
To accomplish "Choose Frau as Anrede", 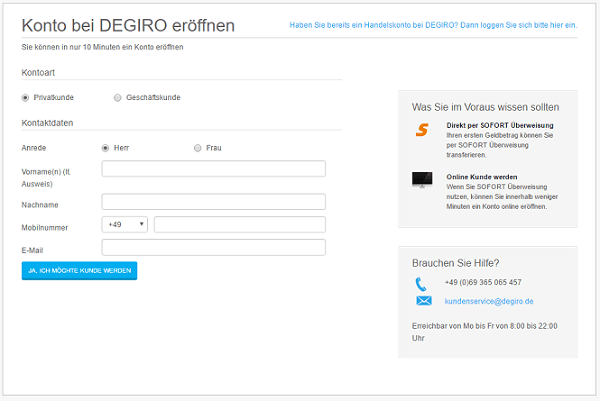I will click(x=197, y=148).
